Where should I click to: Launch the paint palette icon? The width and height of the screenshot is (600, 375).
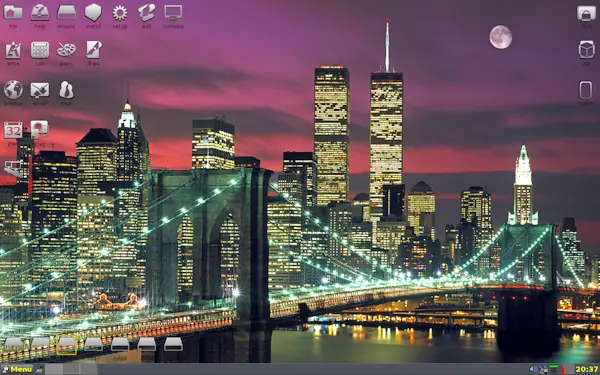66,50
